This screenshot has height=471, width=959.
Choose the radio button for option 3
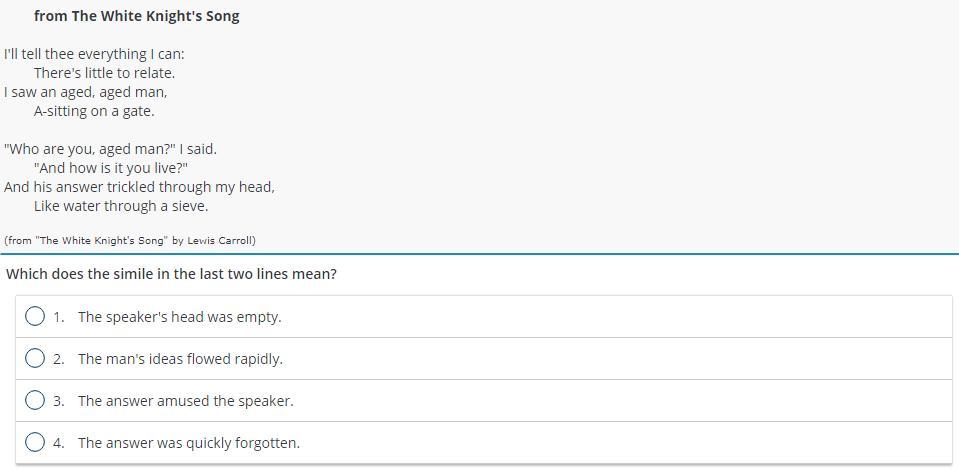click(x=35, y=400)
